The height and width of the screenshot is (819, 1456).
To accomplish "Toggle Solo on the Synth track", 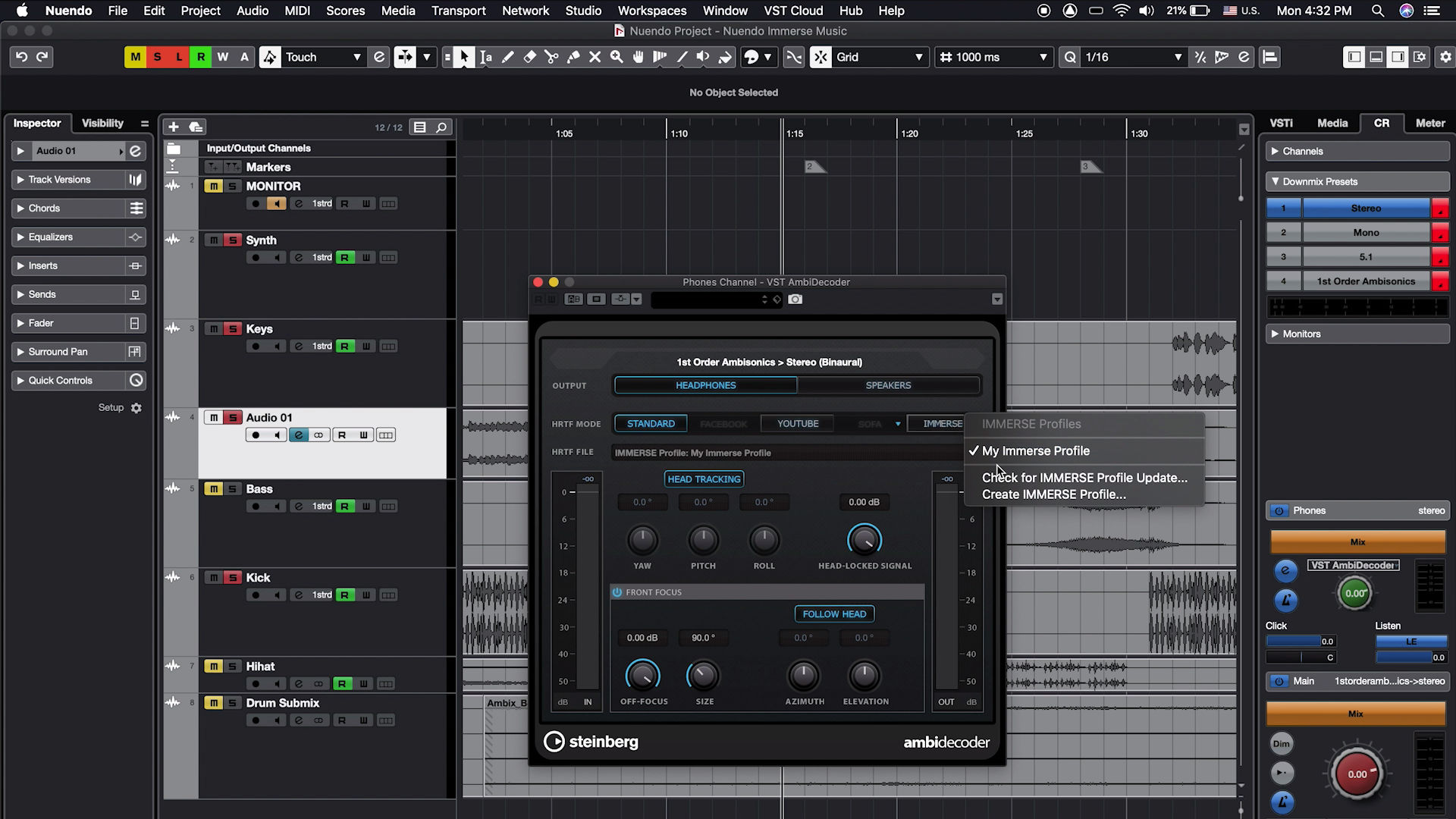I will point(233,240).
